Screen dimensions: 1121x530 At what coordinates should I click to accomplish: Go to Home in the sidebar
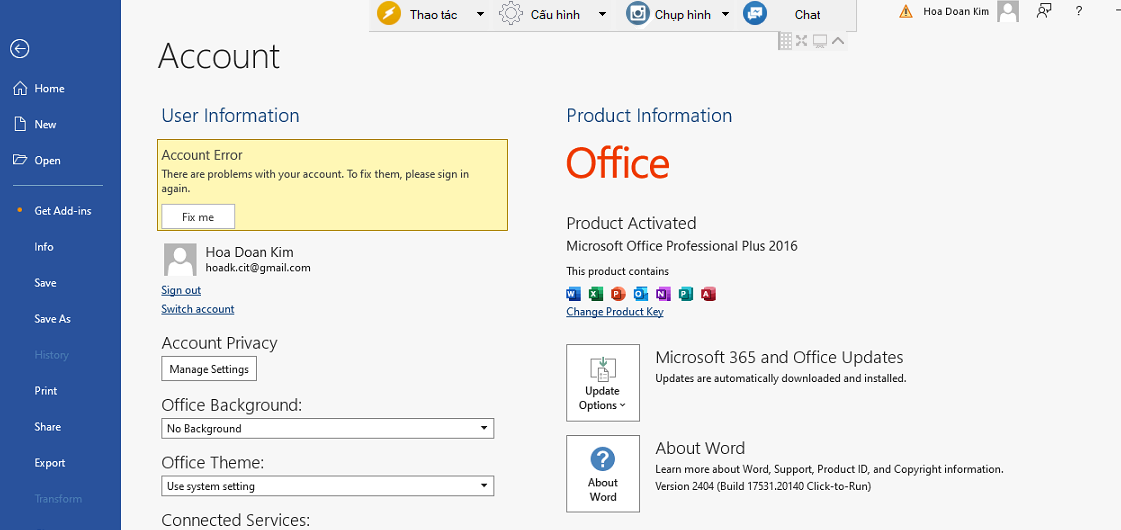[x=49, y=89]
